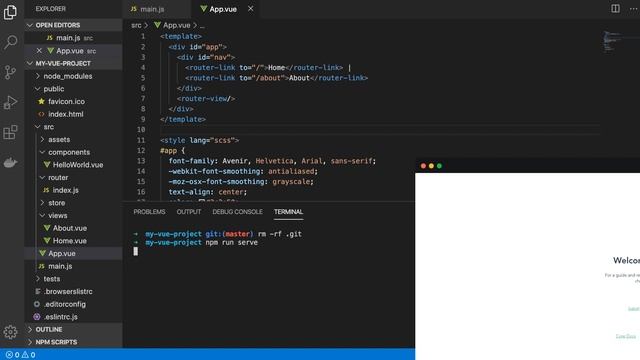Select main.js in the Open Editors list

[73, 38]
